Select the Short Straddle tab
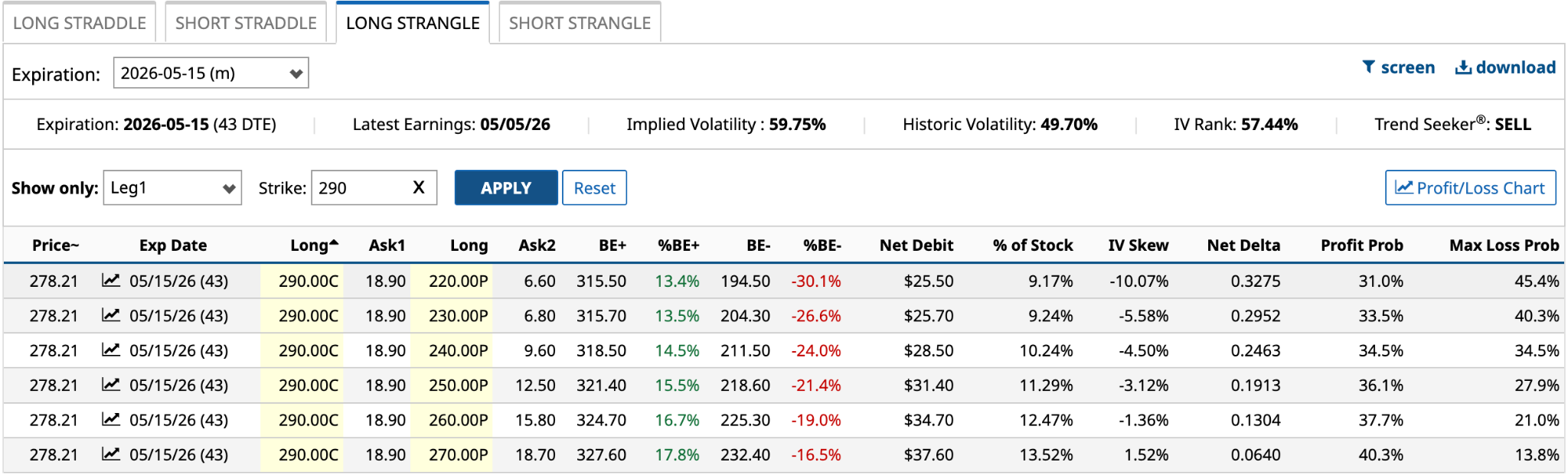Screen dimensions: 1568x475 point(246,23)
